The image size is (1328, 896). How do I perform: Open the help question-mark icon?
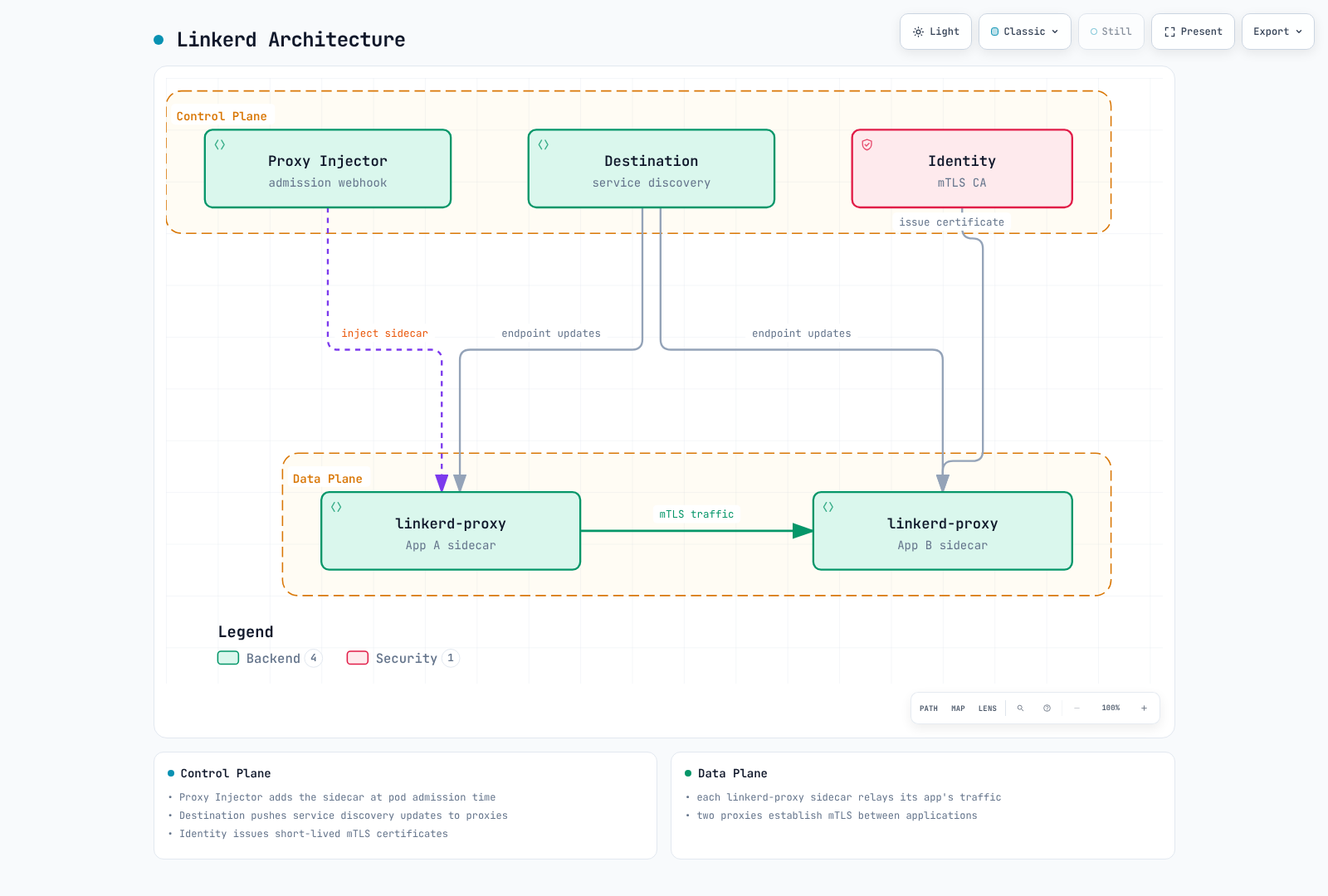(1047, 709)
